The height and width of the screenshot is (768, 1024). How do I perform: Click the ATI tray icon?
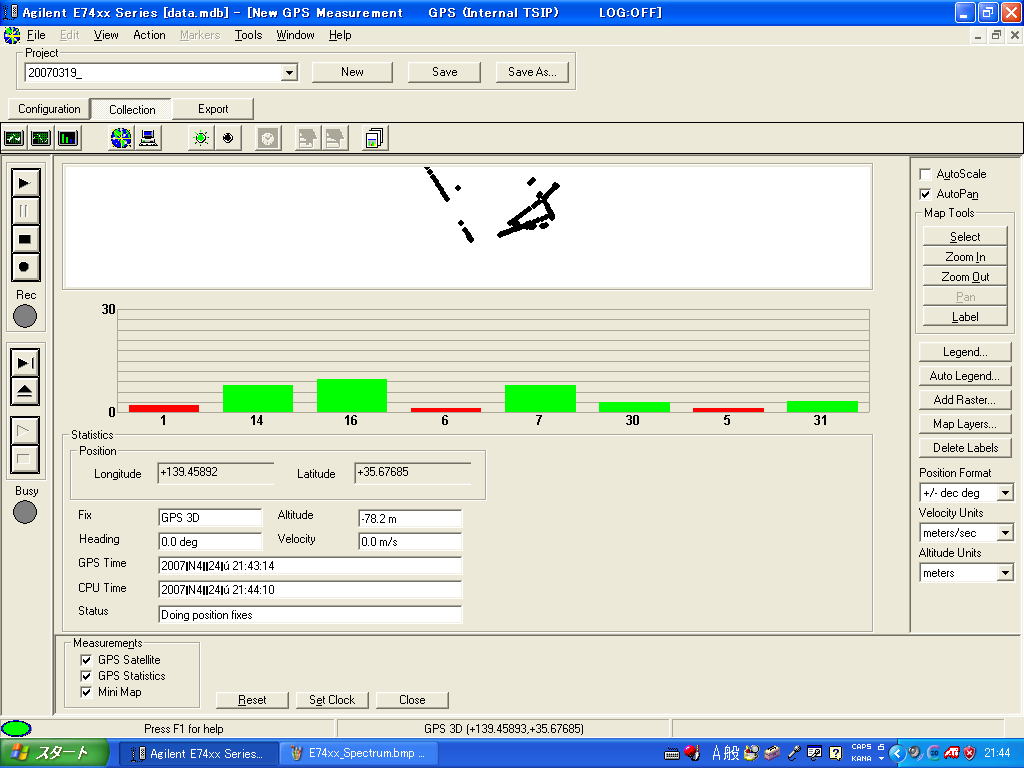point(951,753)
